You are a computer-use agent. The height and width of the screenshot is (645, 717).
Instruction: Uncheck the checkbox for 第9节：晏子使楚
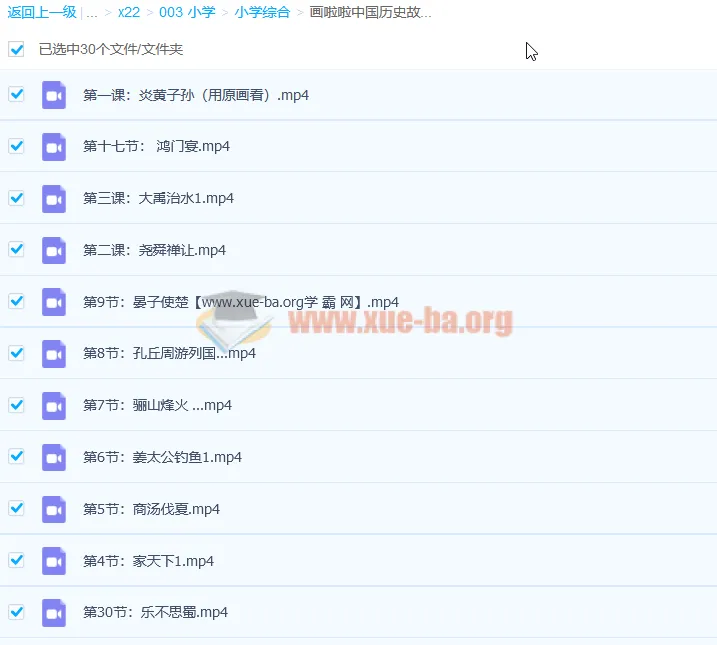pos(16,301)
